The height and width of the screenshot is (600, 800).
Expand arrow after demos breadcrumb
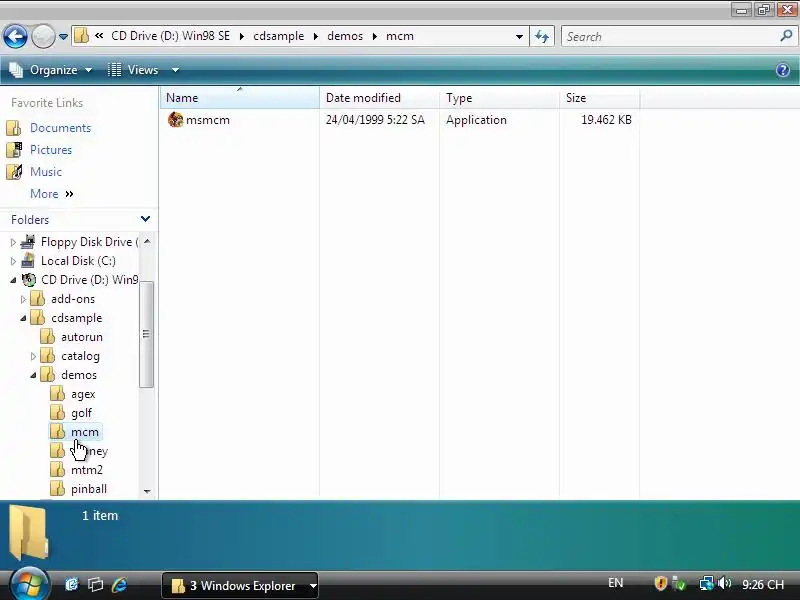coord(375,36)
